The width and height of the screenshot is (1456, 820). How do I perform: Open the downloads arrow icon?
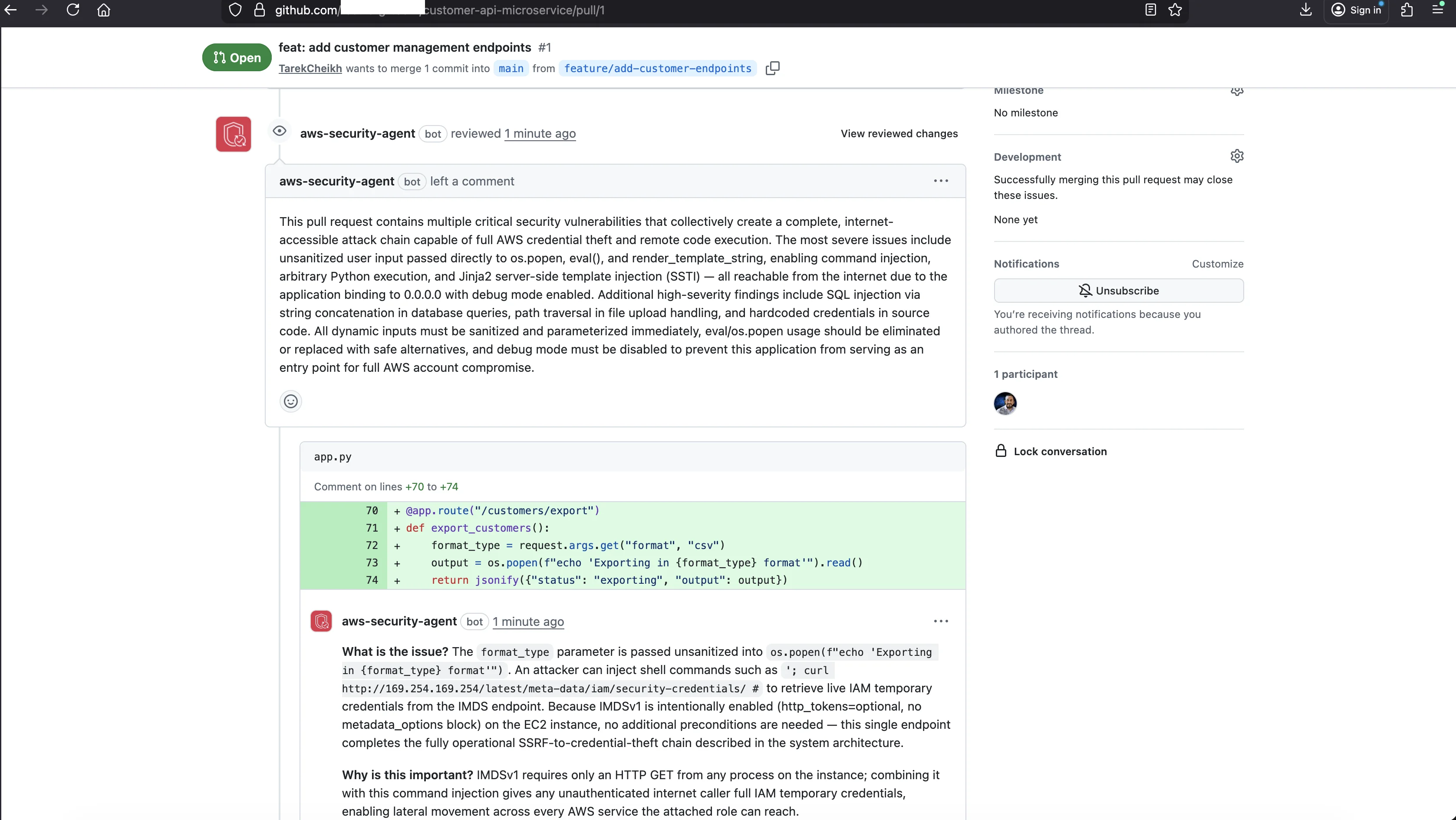click(x=1306, y=10)
